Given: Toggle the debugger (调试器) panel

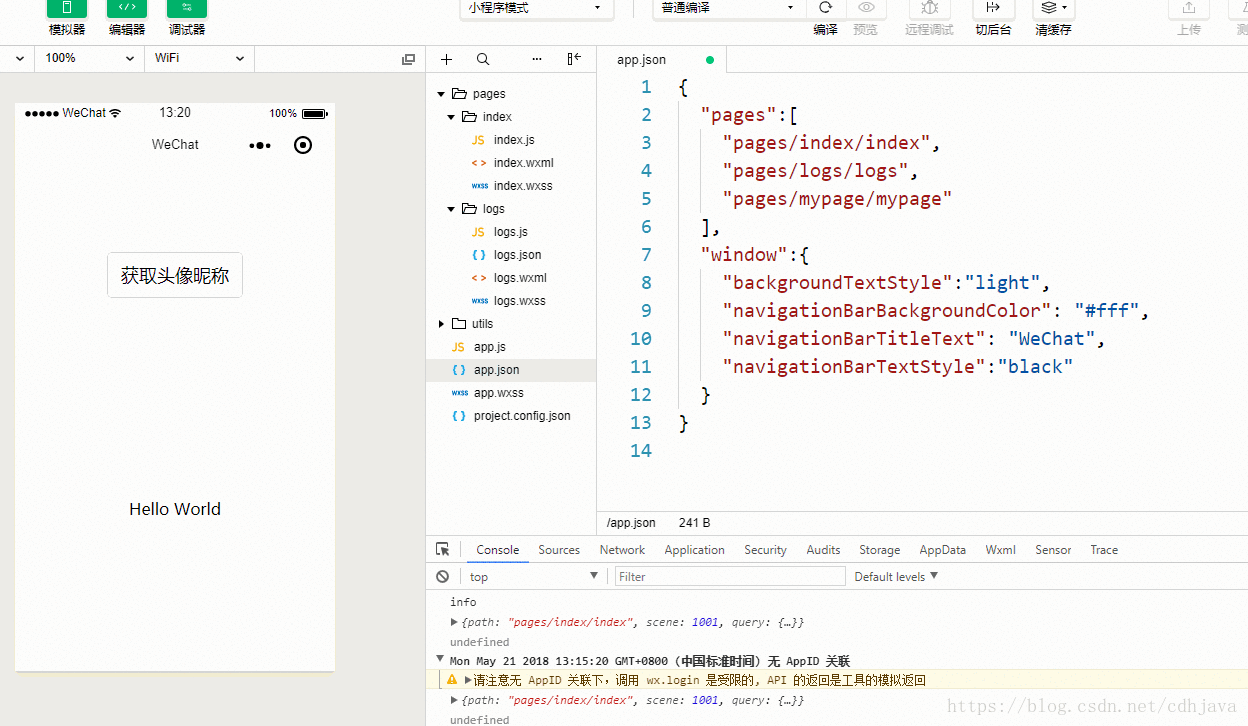Looking at the screenshot, I should point(187,9).
